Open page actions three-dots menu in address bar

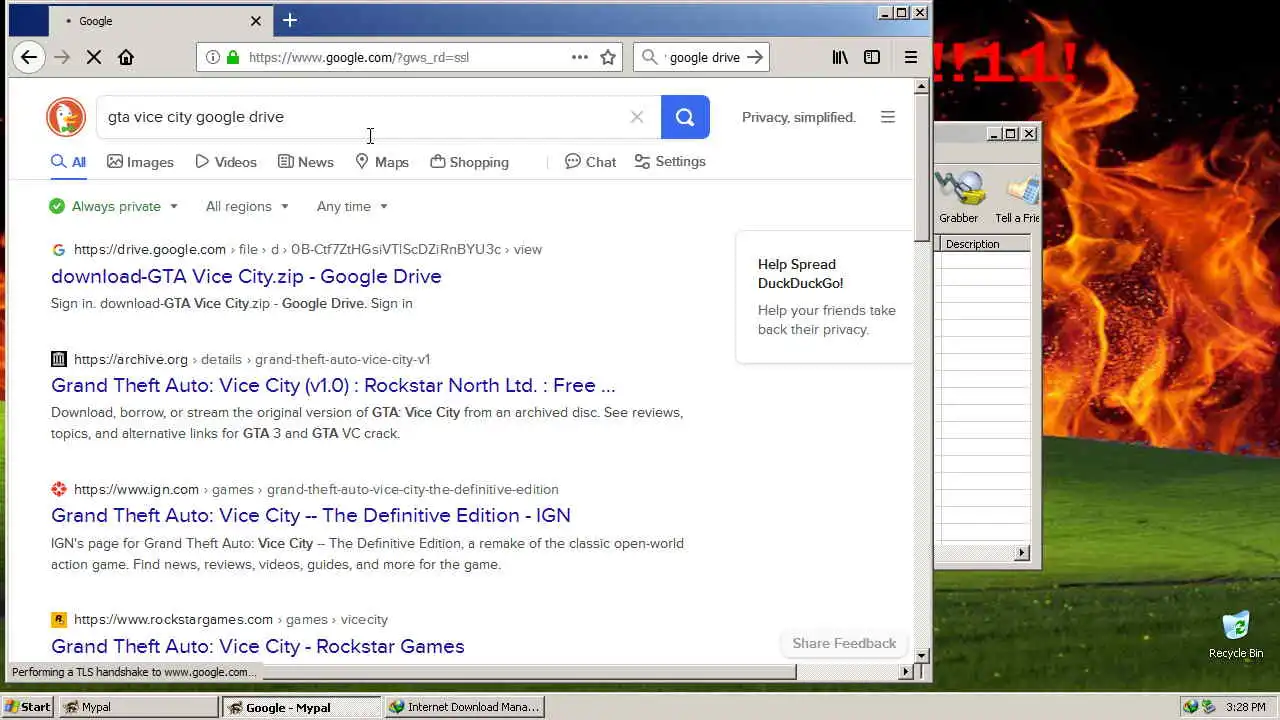[580, 57]
